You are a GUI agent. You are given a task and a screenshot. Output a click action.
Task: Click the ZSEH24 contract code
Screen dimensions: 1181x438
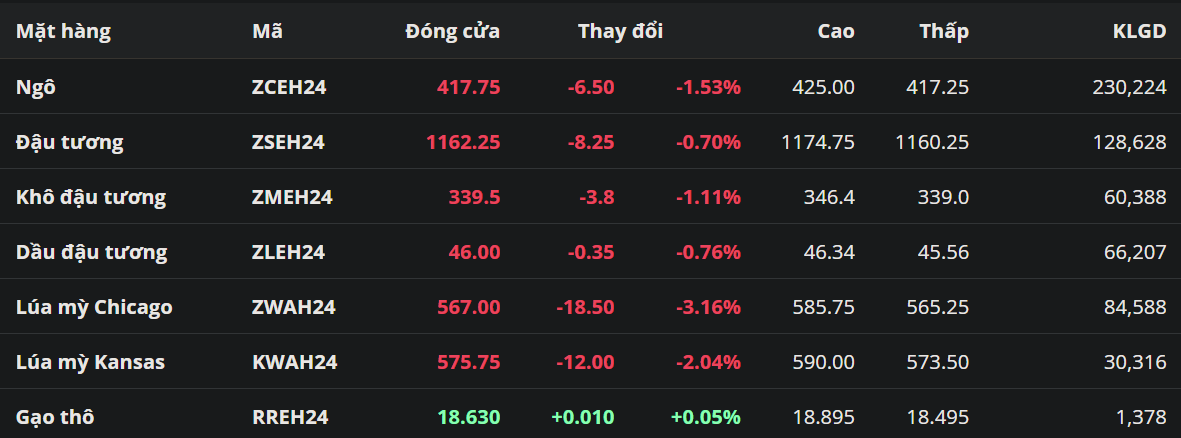tap(288, 142)
